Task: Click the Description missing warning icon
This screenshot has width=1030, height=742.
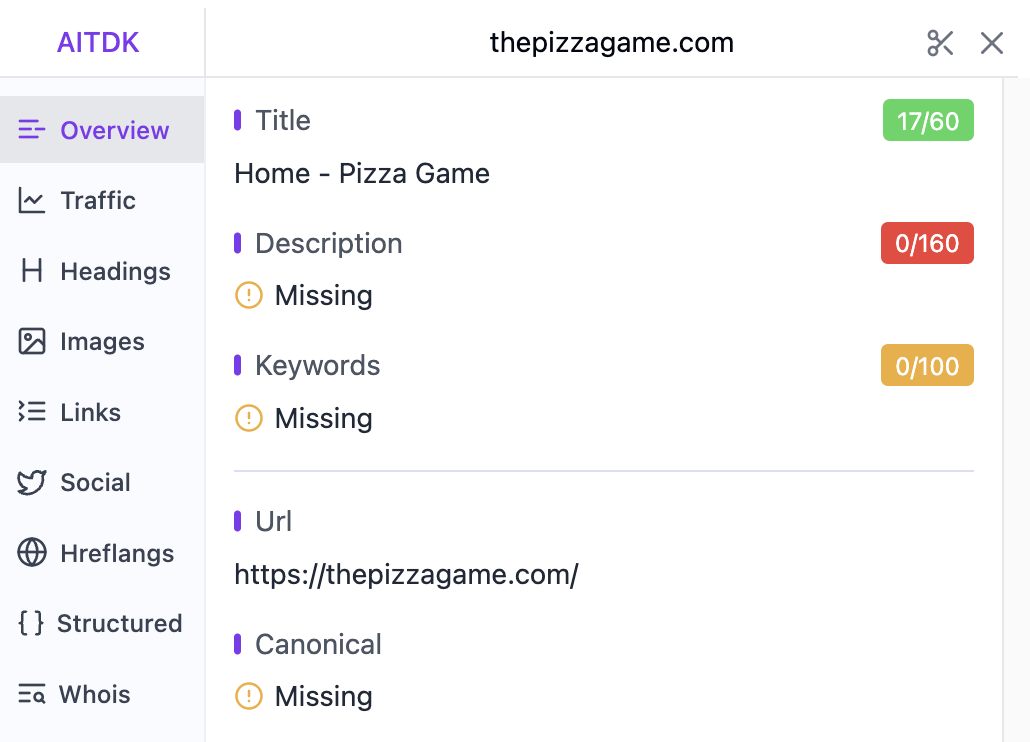Action: (x=248, y=296)
